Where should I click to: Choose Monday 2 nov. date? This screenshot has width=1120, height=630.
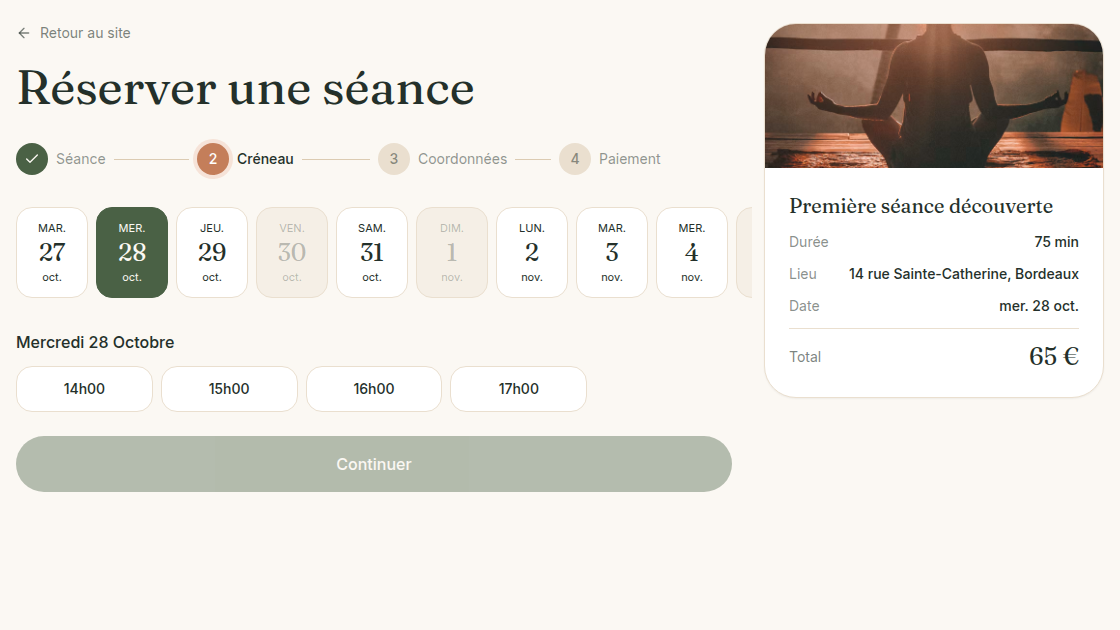pyautogui.click(x=532, y=252)
